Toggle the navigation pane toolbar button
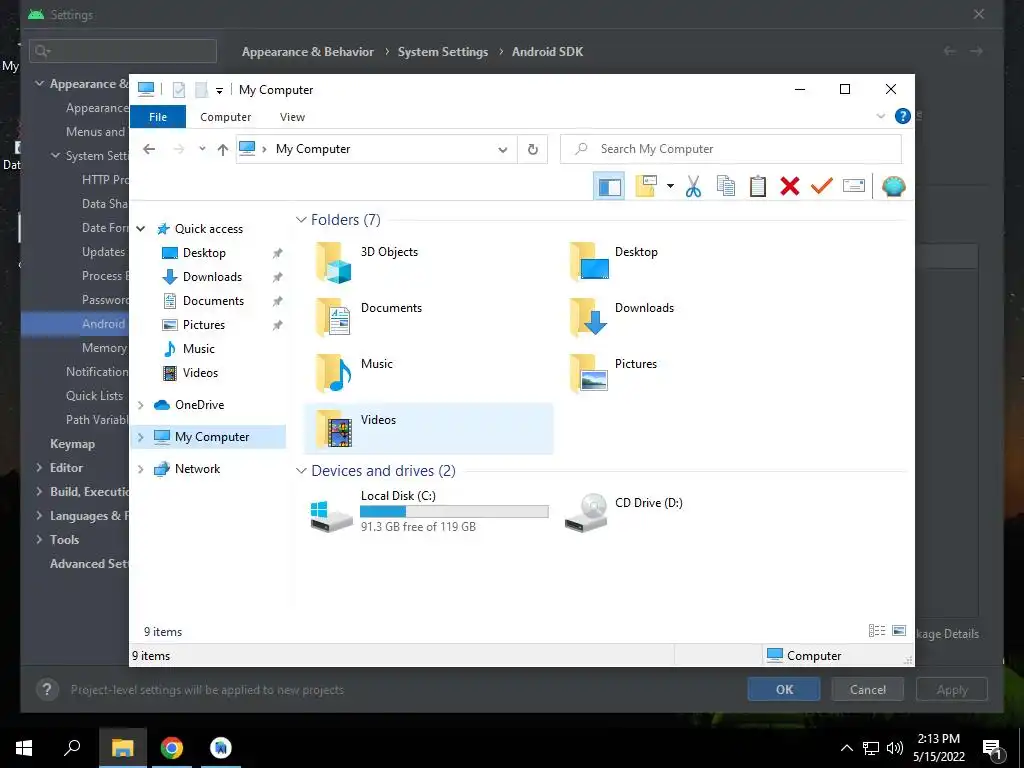The width and height of the screenshot is (1024, 768). coord(609,187)
